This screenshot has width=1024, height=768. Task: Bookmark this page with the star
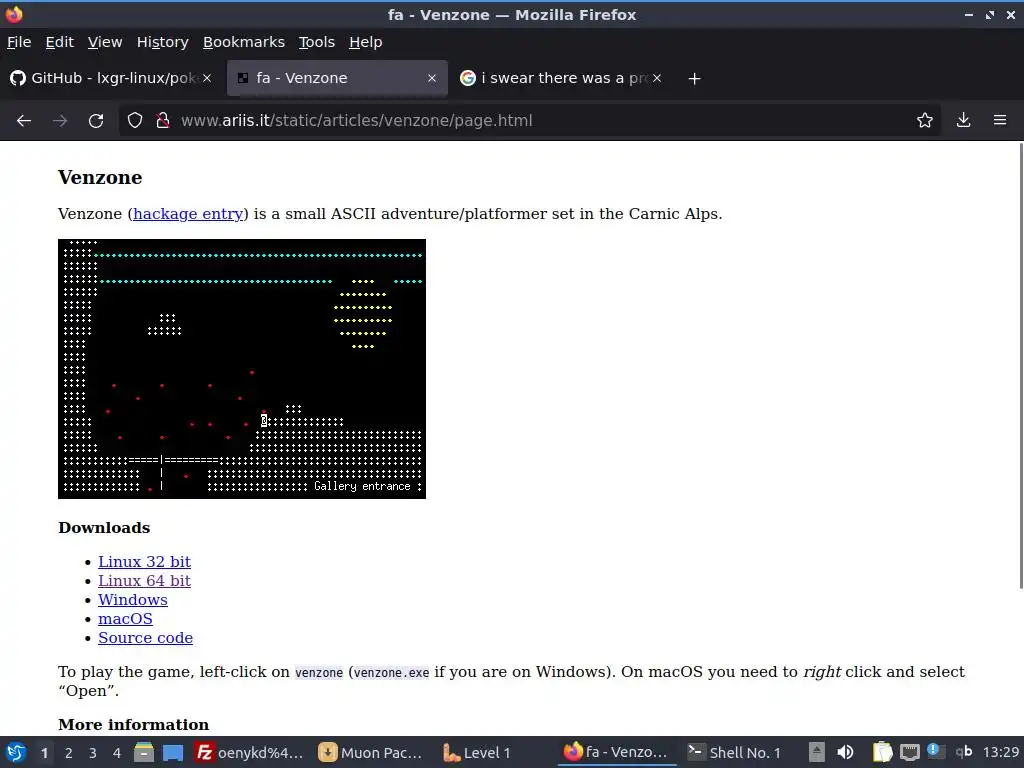(x=925, y=120)
